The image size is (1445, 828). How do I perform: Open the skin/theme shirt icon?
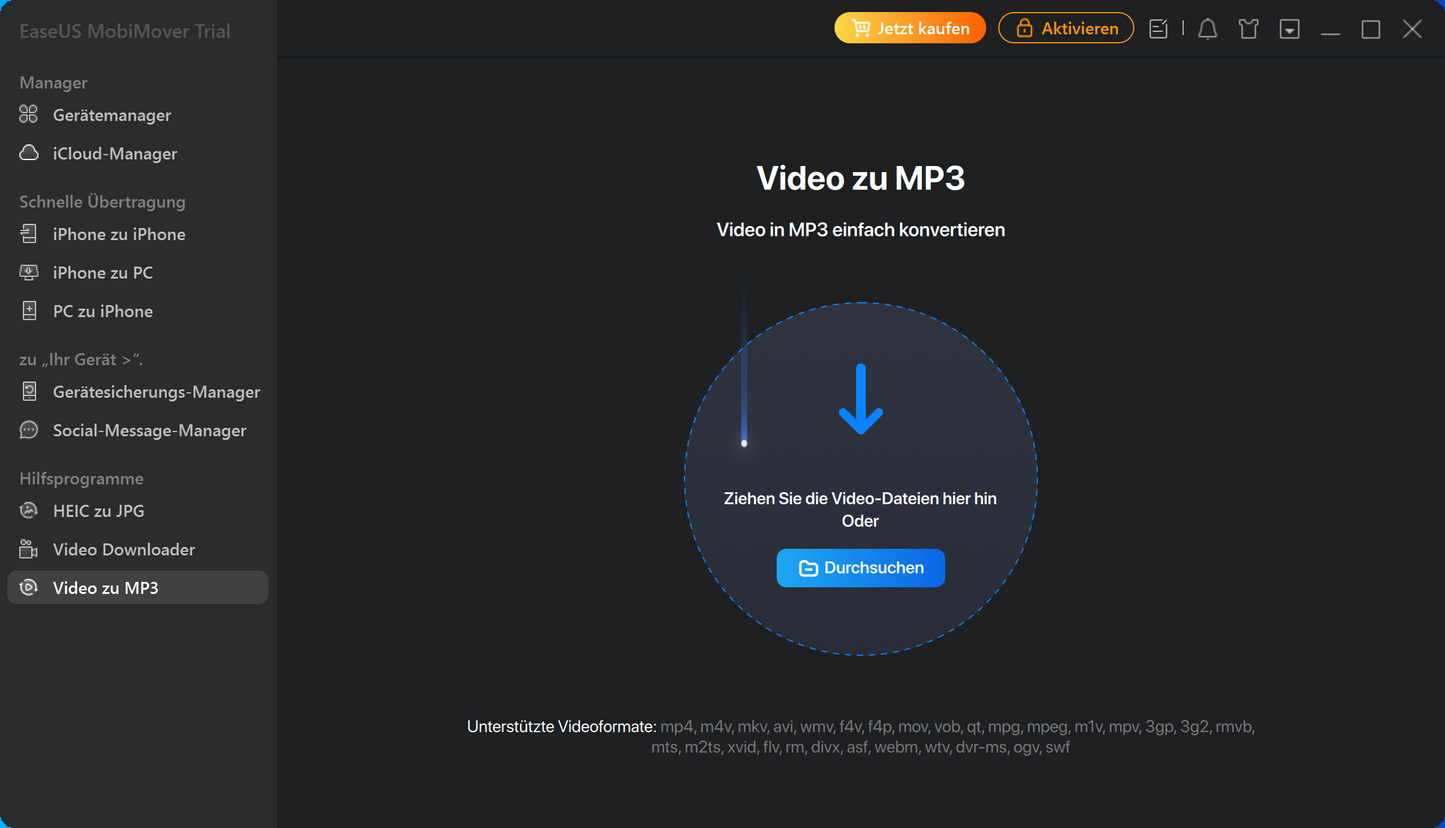click(1248, 29)
